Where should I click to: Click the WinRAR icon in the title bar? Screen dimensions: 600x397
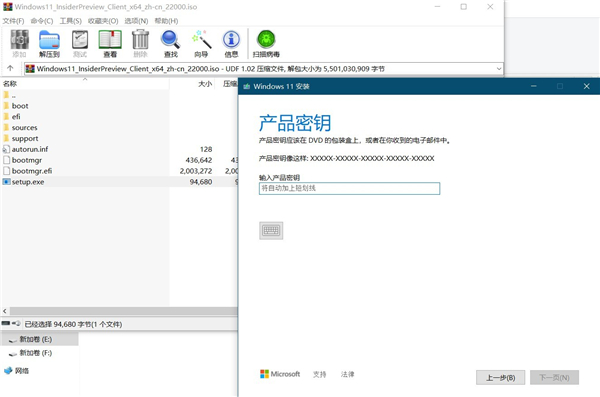click(x=8, y=7)
